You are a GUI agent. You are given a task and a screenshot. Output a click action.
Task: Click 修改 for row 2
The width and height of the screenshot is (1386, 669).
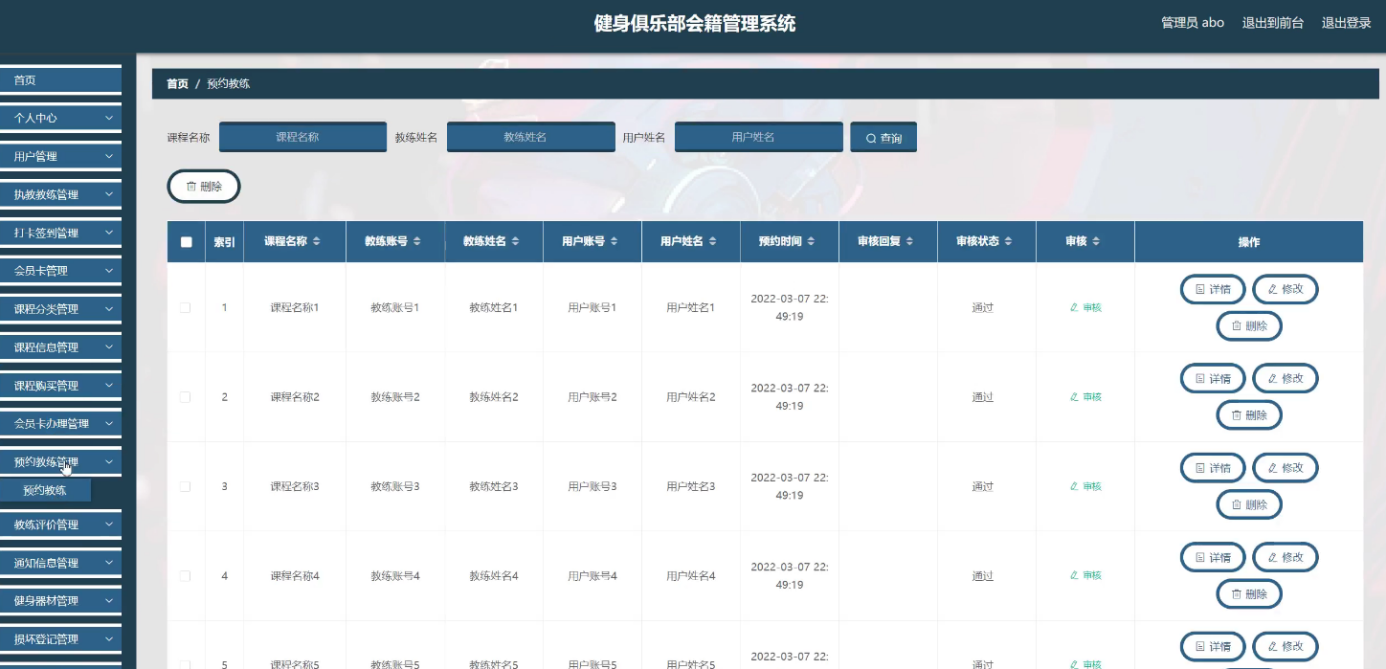pos(1285,379)
